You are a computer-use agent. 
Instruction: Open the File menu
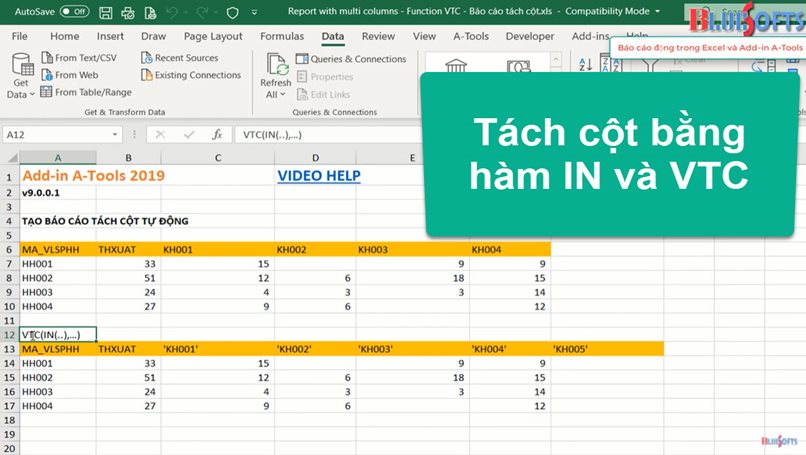tap(20, 36)
